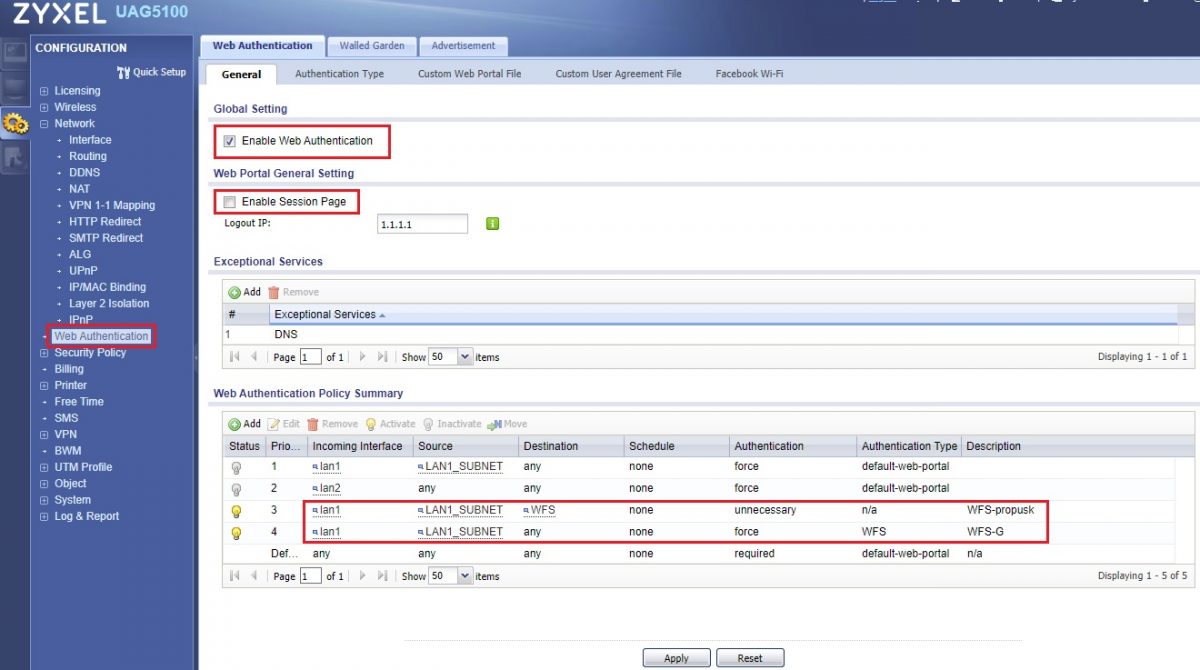Open the Authentication Type sub-tab

click(x=339, y=74)
